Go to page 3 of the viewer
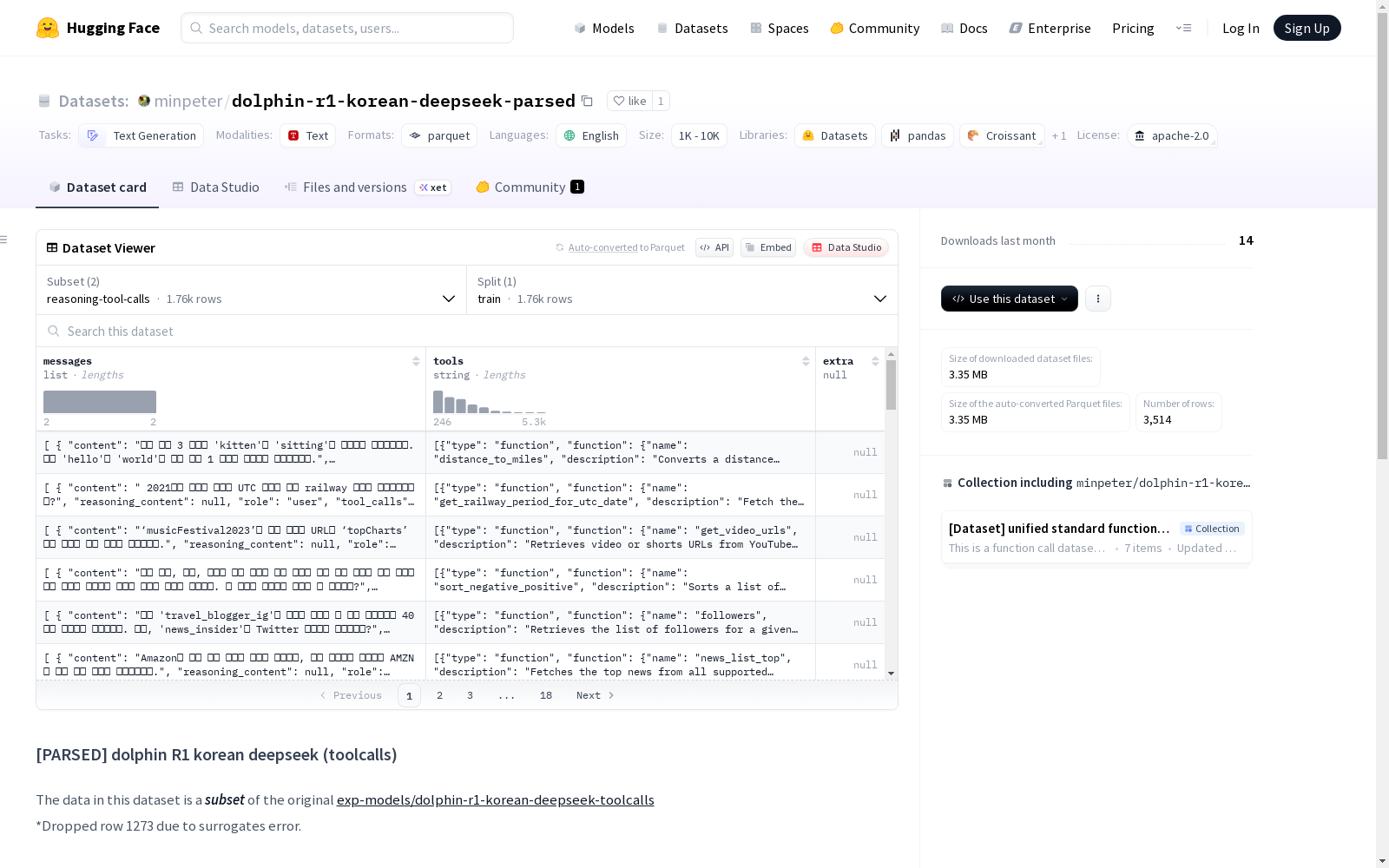The width and height of the screenshot is (1389, 868). point(471,695)
